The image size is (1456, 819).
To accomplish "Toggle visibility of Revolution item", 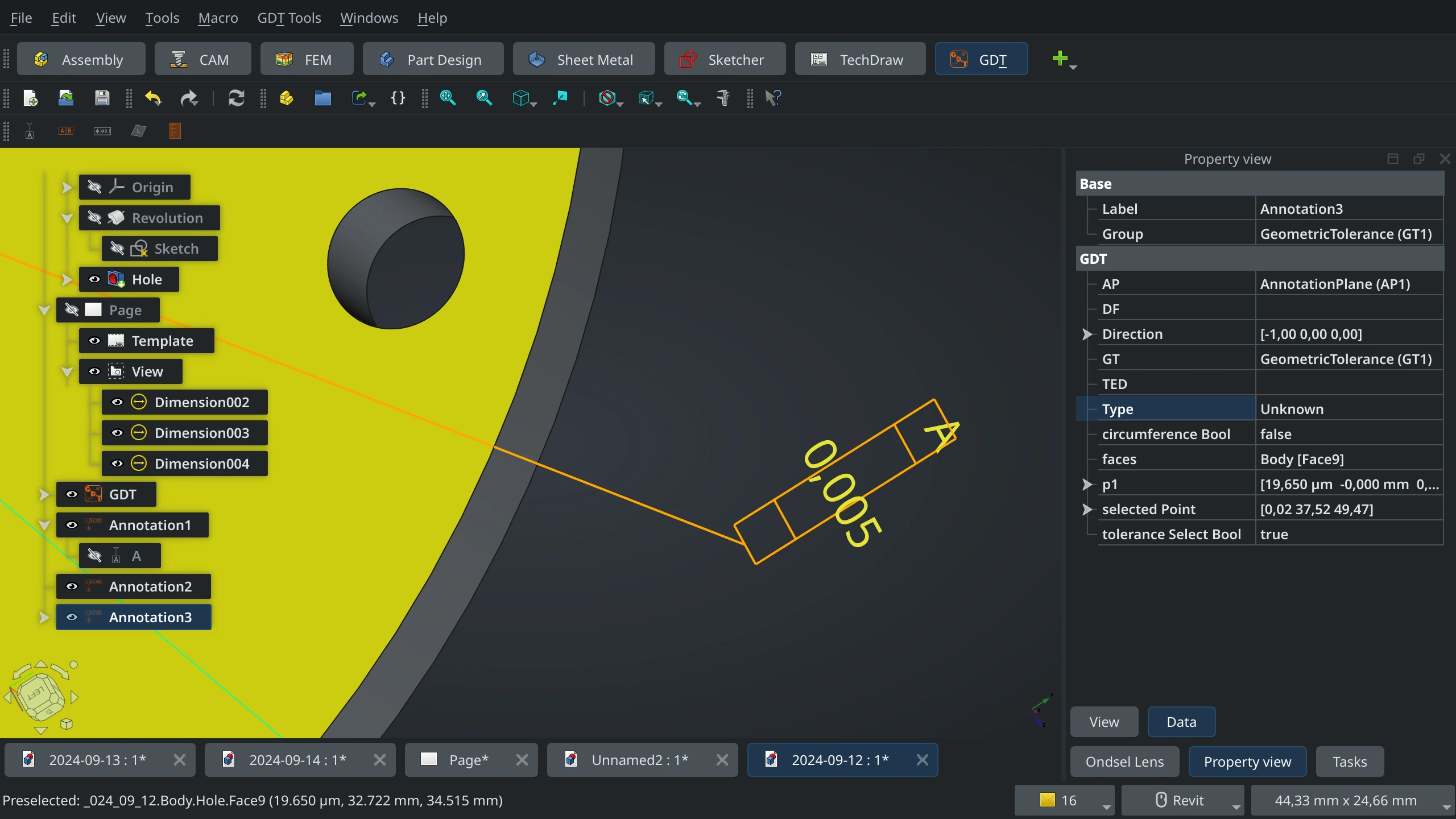I will pos(94,218).
